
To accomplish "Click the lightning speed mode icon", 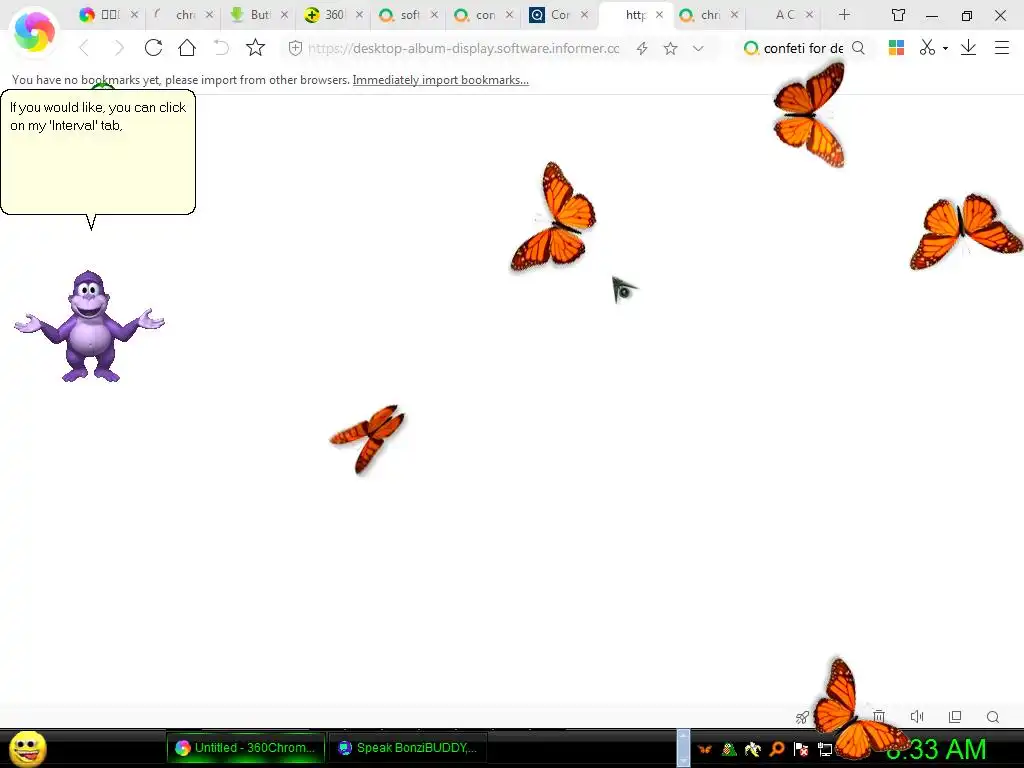I will pos(642,48).
